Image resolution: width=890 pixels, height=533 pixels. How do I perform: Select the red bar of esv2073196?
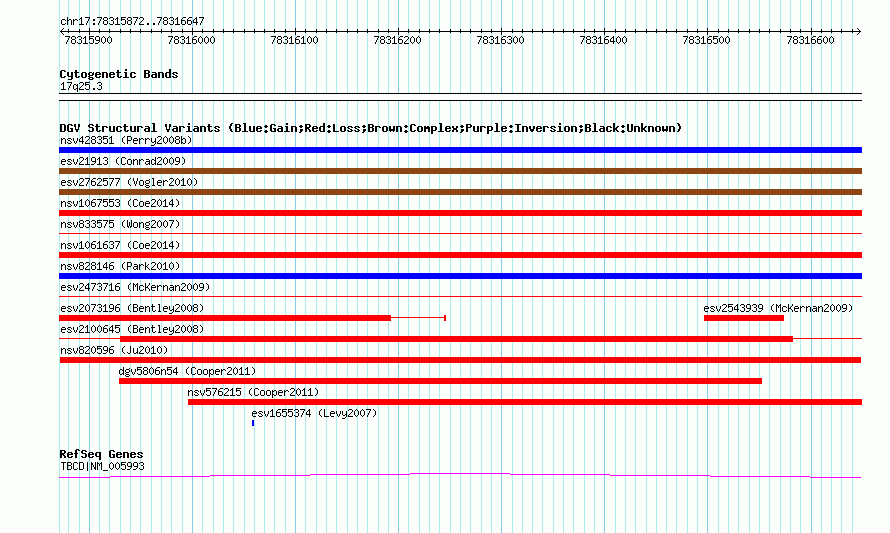click(225, 318)
